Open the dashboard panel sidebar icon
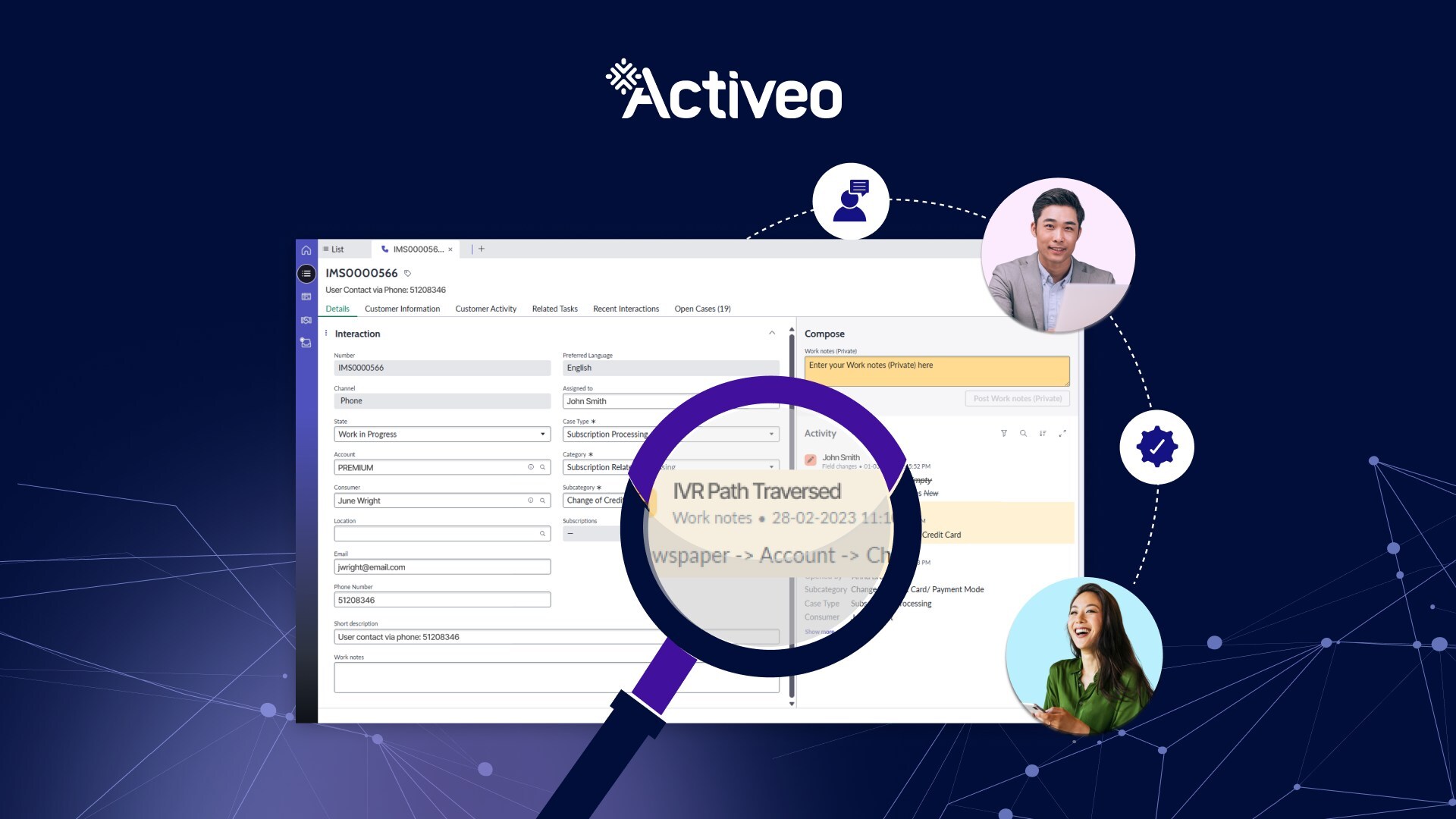The width and height of the screenshot is (1456, 819). [x=306, y=297]
